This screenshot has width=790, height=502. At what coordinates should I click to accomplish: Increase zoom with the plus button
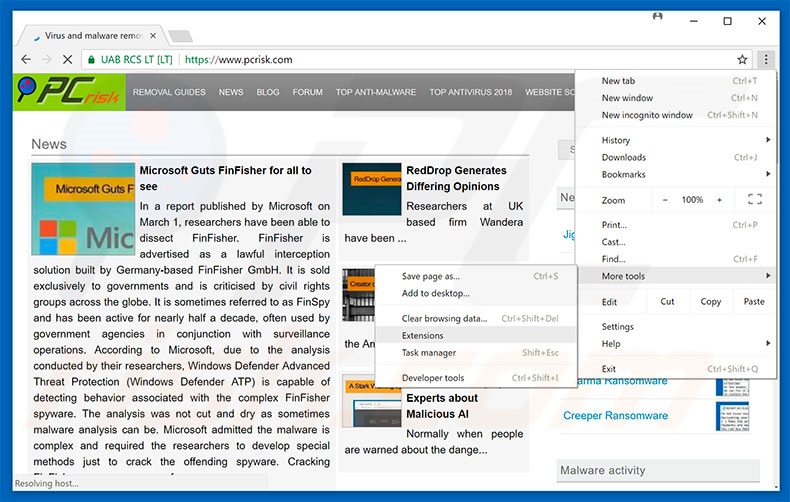(x=719, y=200)
